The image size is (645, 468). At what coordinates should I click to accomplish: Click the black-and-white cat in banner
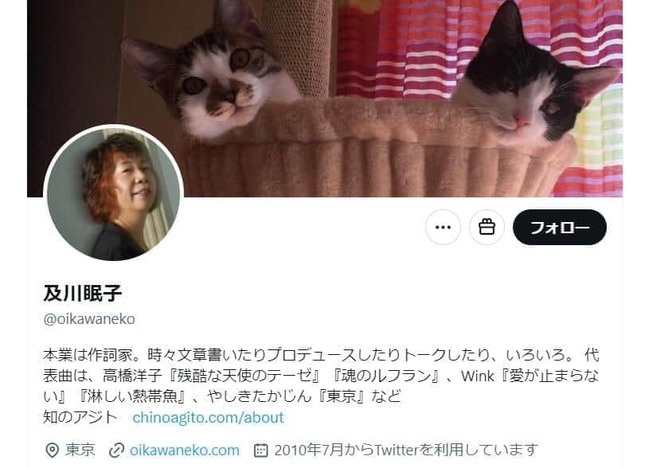(x=535, y=76)
